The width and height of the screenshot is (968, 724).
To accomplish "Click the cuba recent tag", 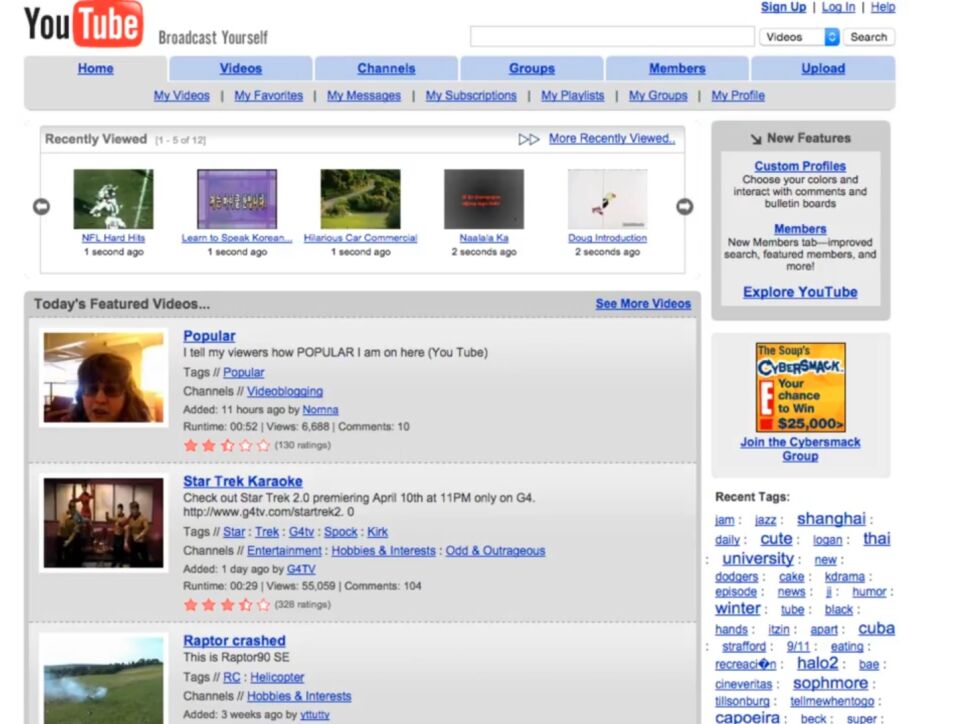I will pos(876,628).
